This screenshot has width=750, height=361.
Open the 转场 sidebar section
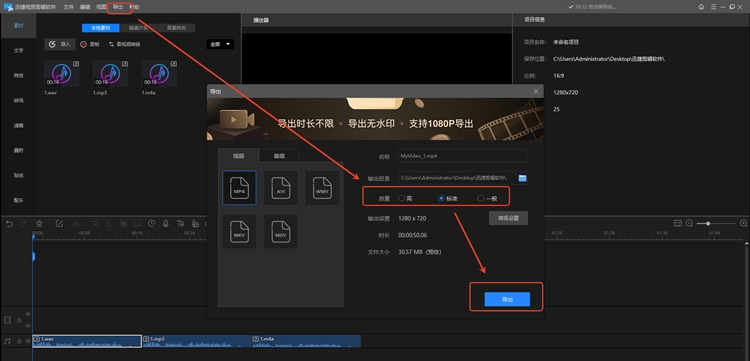[18, 100]
